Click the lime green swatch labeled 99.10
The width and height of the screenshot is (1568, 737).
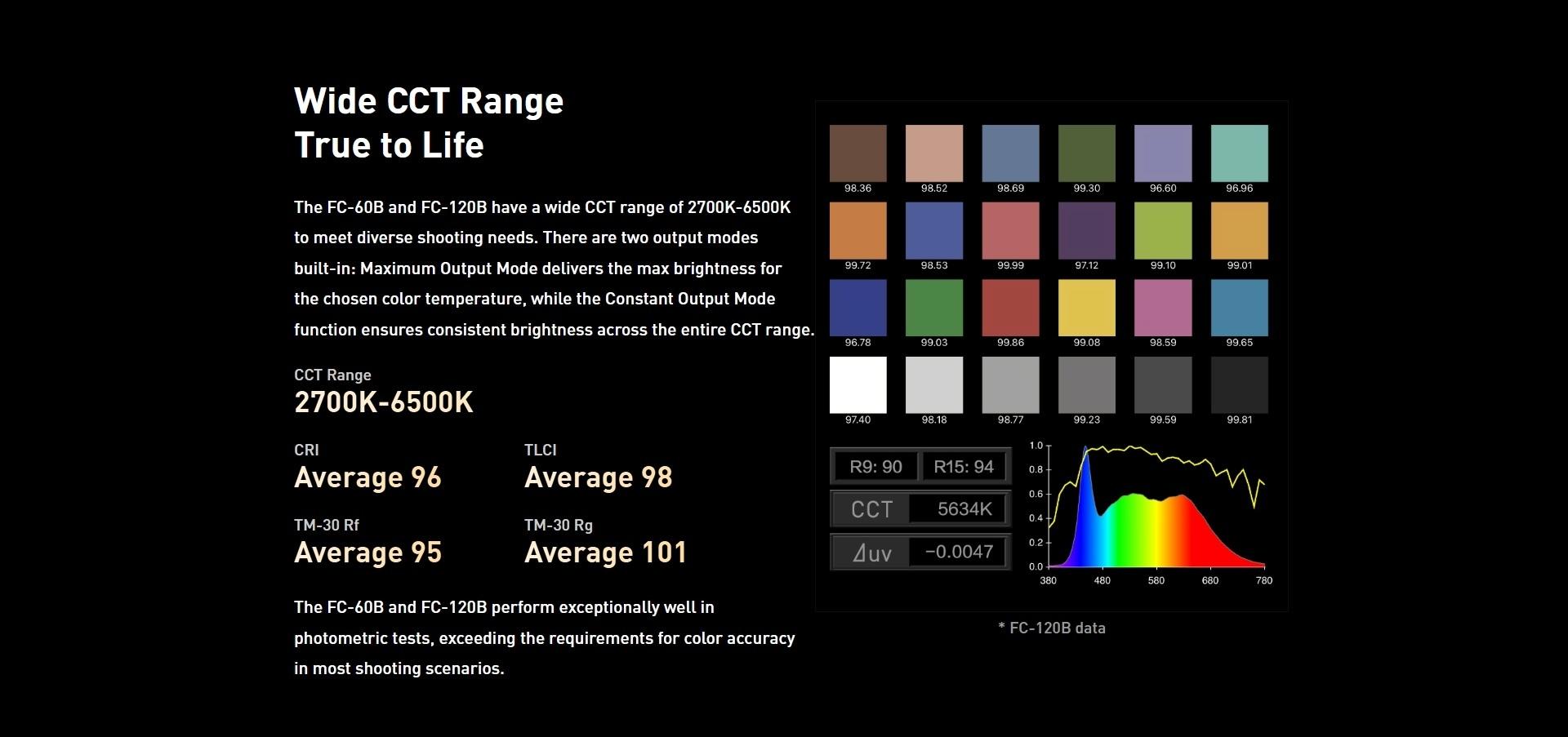pos(1162,231)
